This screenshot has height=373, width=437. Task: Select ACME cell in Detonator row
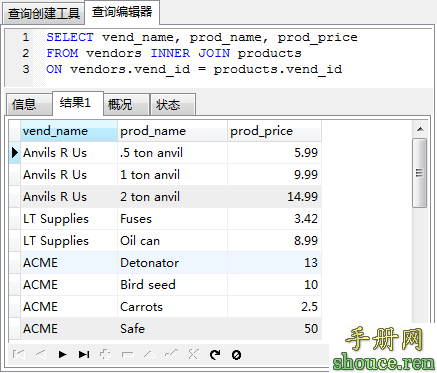(x=69, y=263)
